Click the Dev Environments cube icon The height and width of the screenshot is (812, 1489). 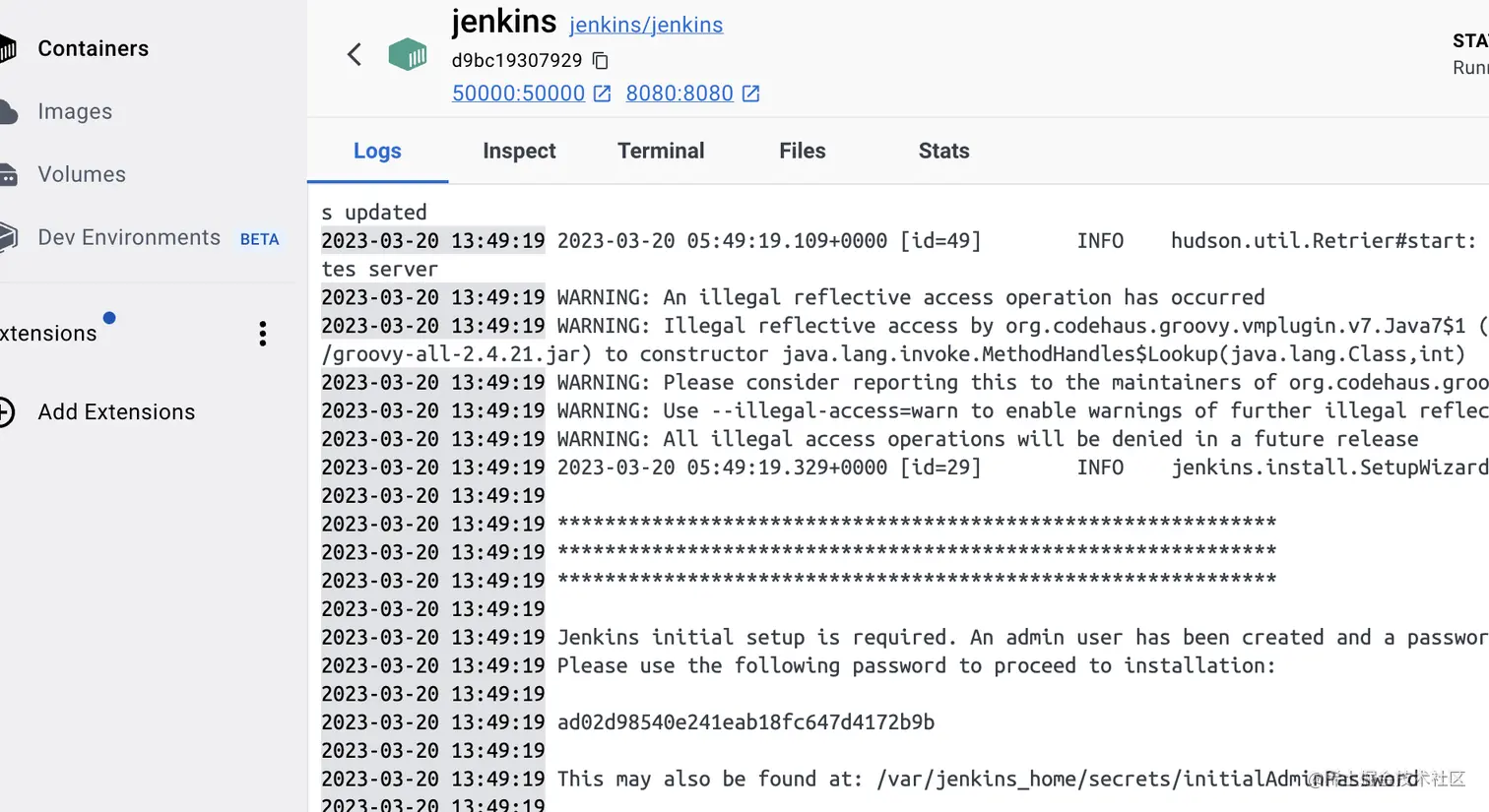(8, 237)
